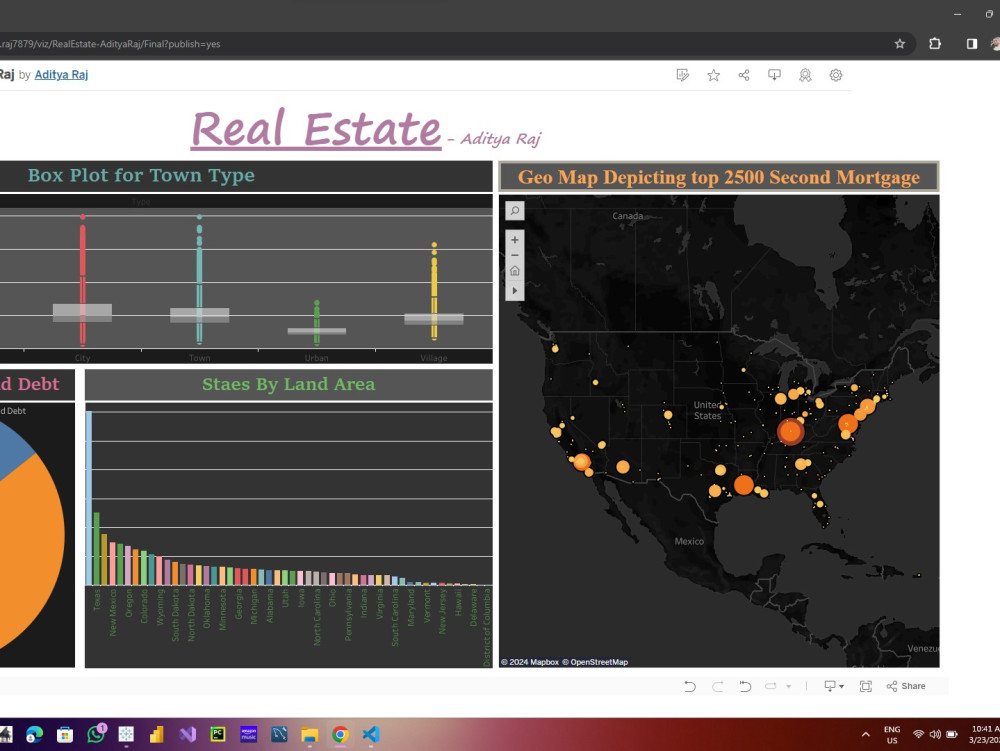The height and width of the screenshot is (751, 1000).
Task: Expand the map toolbar side arrow
Action: point(514,290)
